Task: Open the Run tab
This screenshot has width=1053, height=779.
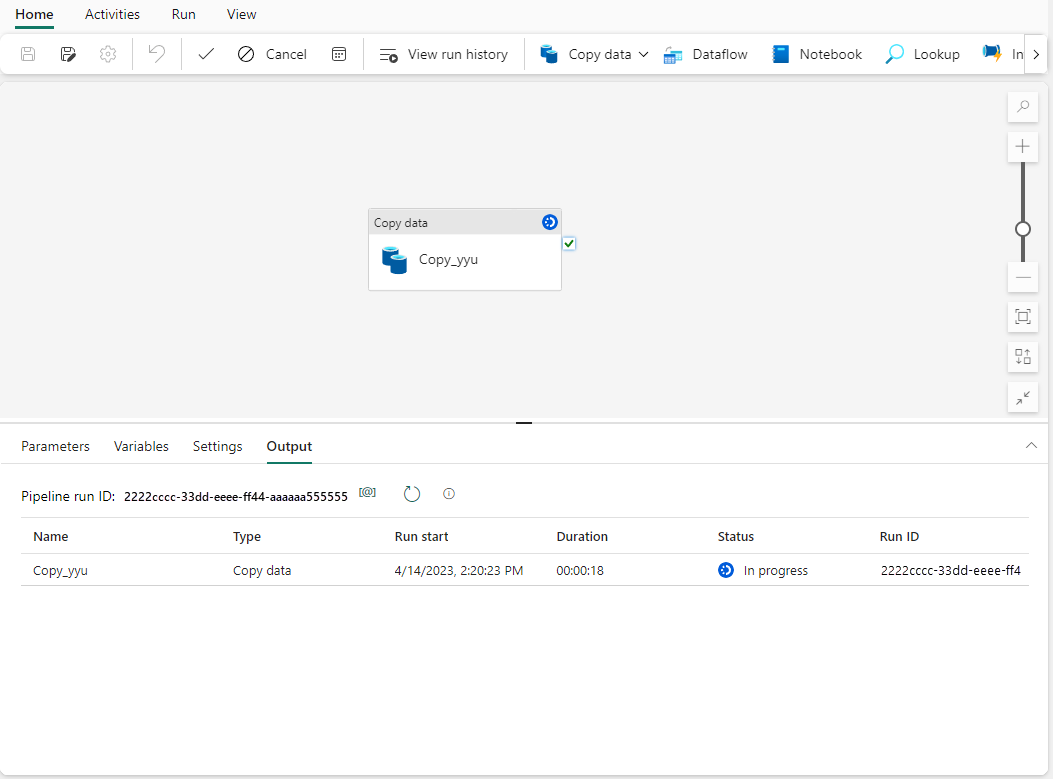Action: pos(183,14)
